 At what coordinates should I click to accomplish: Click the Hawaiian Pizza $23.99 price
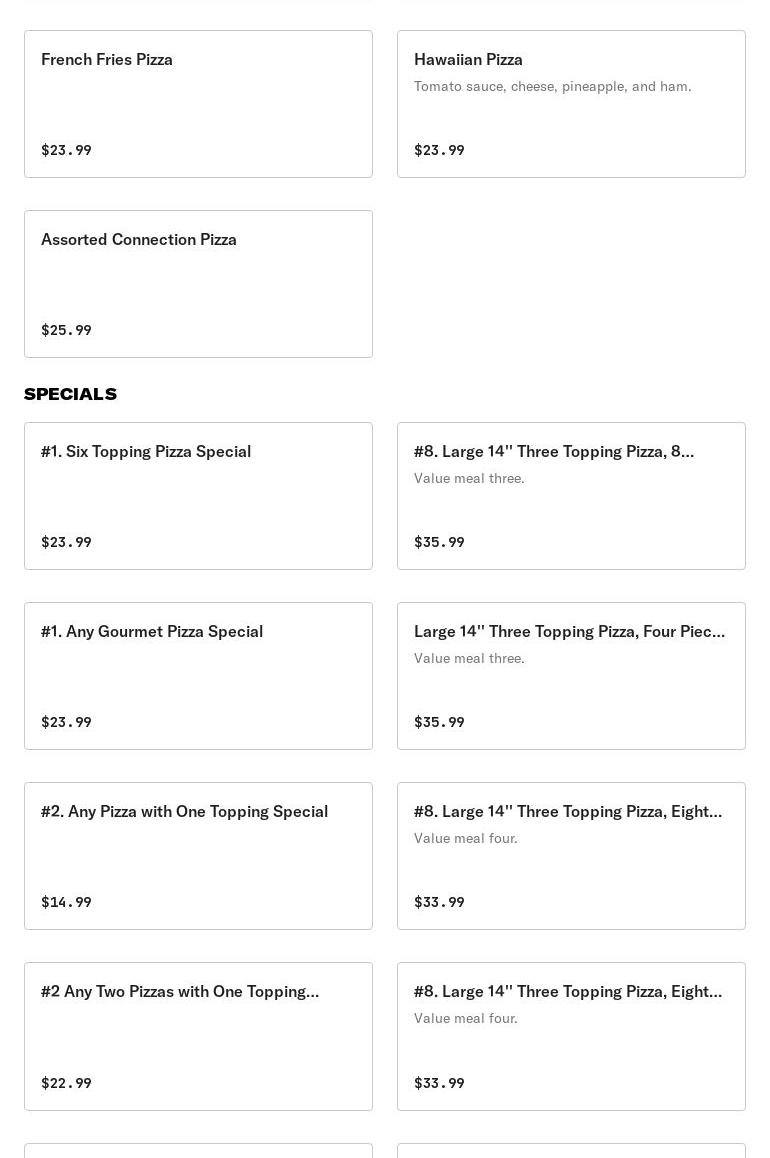(439, 150)
